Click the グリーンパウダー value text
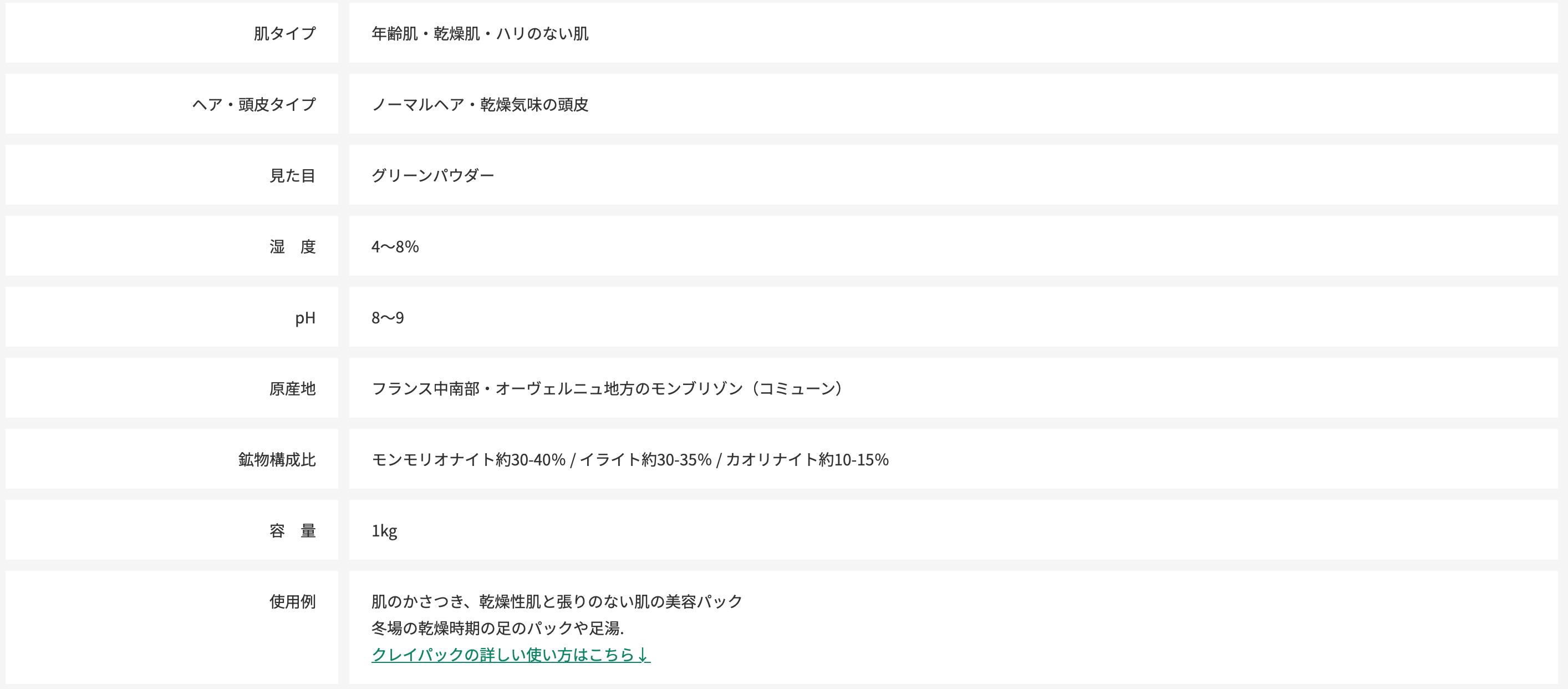The height and width of the screenshot is (689, 1568). [x=433, y=175]
